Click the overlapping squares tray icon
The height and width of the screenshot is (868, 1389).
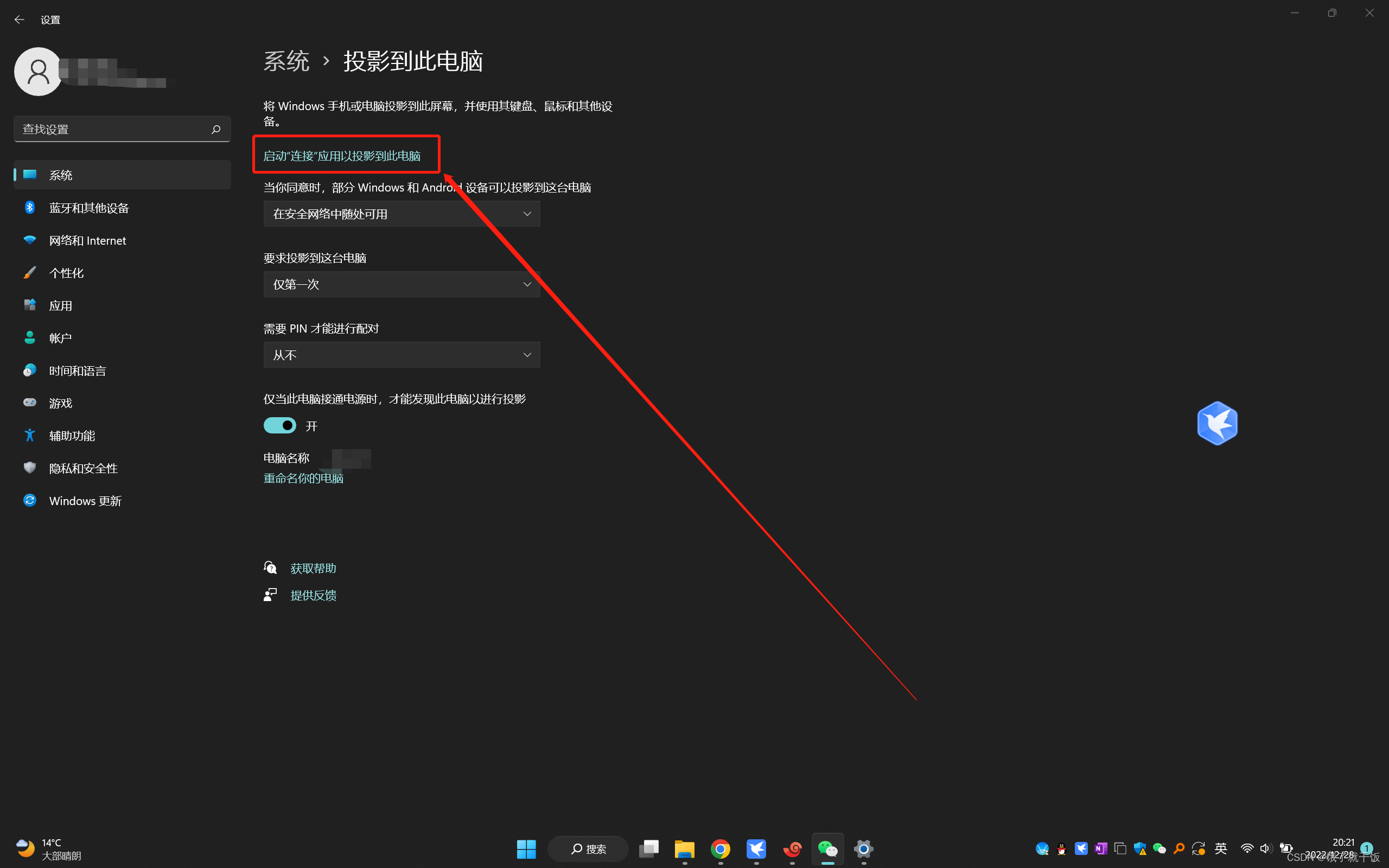(x=1120, y=849)
